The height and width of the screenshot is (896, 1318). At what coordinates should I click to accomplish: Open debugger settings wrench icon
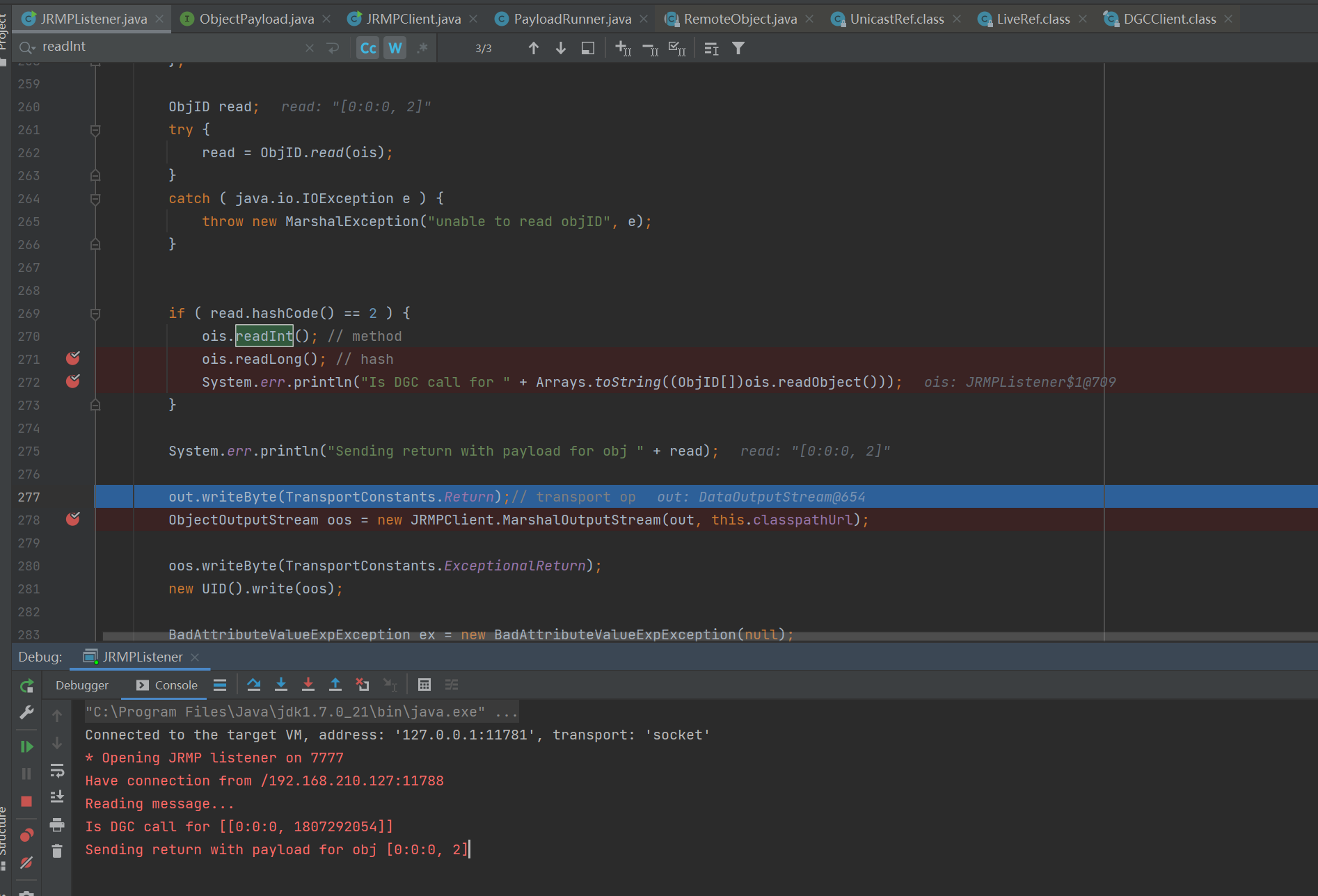[26, 712]
